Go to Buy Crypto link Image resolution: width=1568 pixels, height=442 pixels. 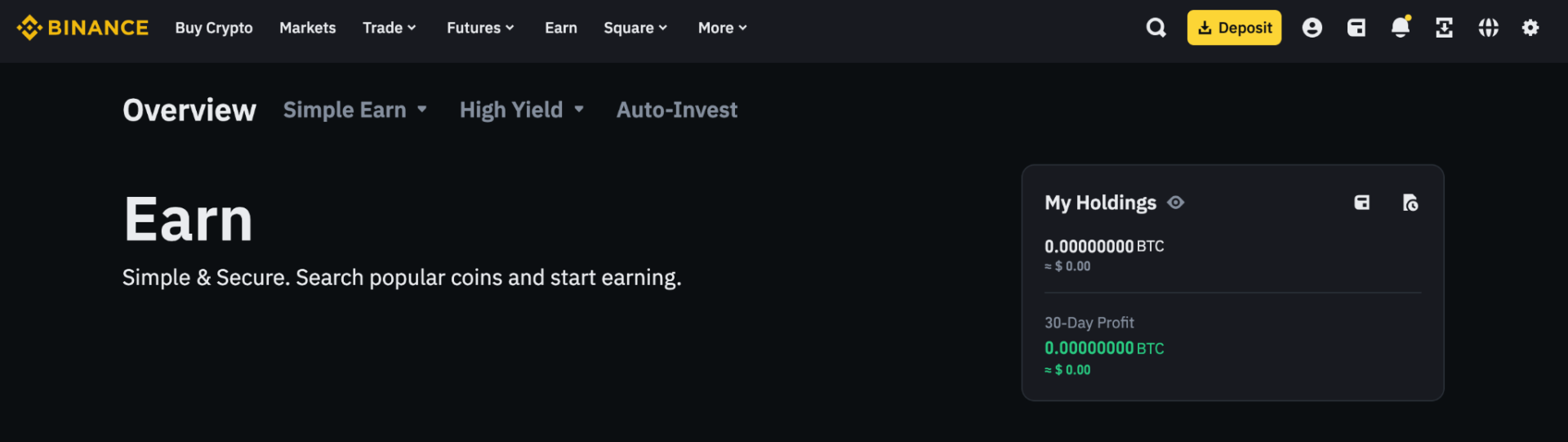[214, 28]
